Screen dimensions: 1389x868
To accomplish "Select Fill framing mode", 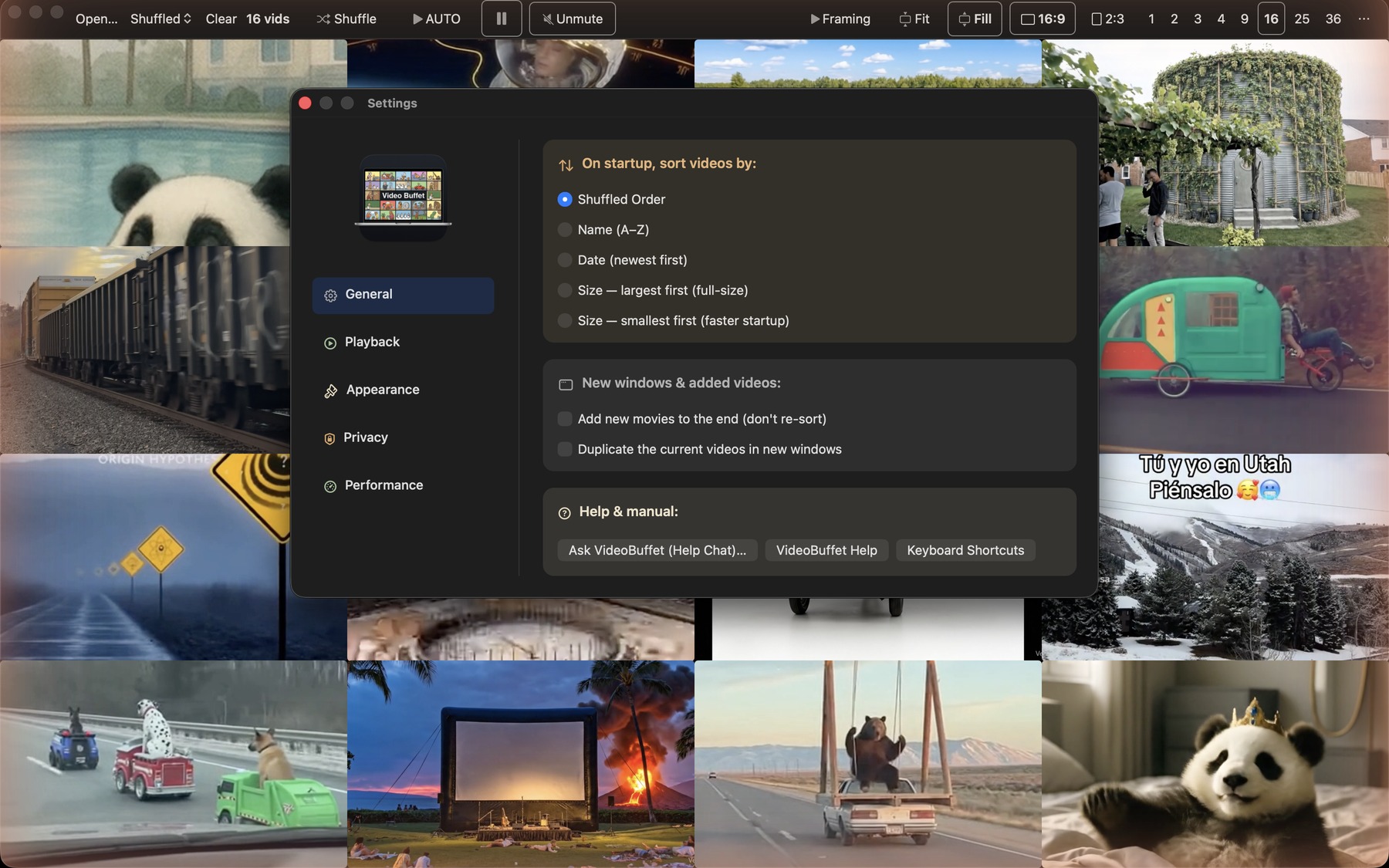I will point(975,19).
